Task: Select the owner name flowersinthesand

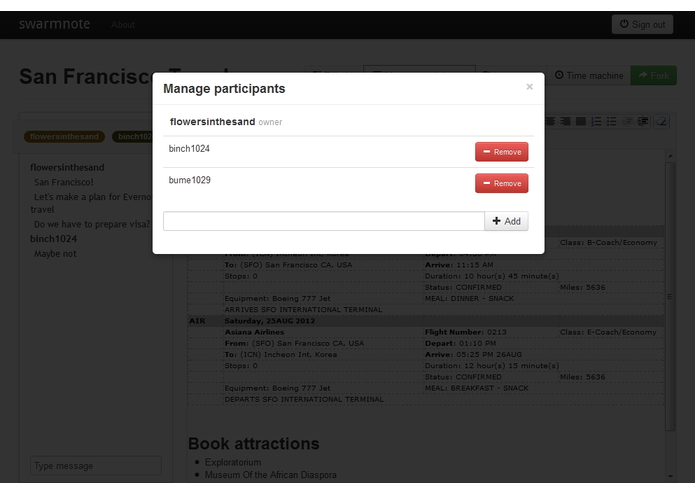Action: click(212, 122)
